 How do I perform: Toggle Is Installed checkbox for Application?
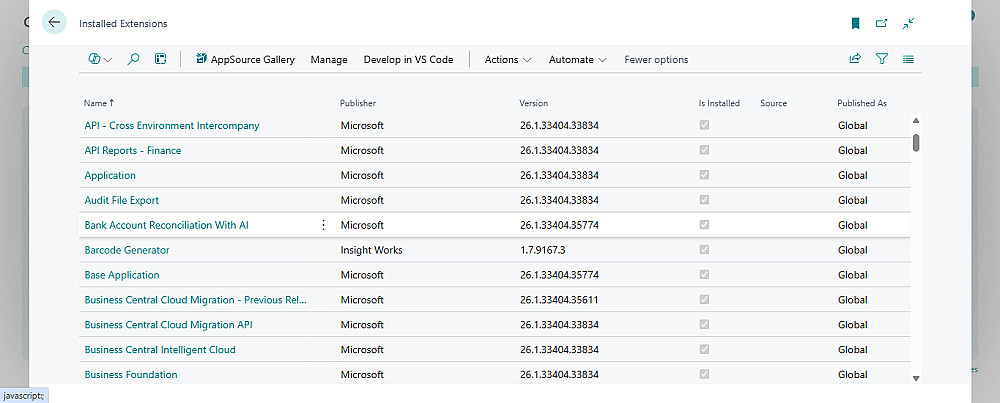pyautogui.click(x=705, y=175)
